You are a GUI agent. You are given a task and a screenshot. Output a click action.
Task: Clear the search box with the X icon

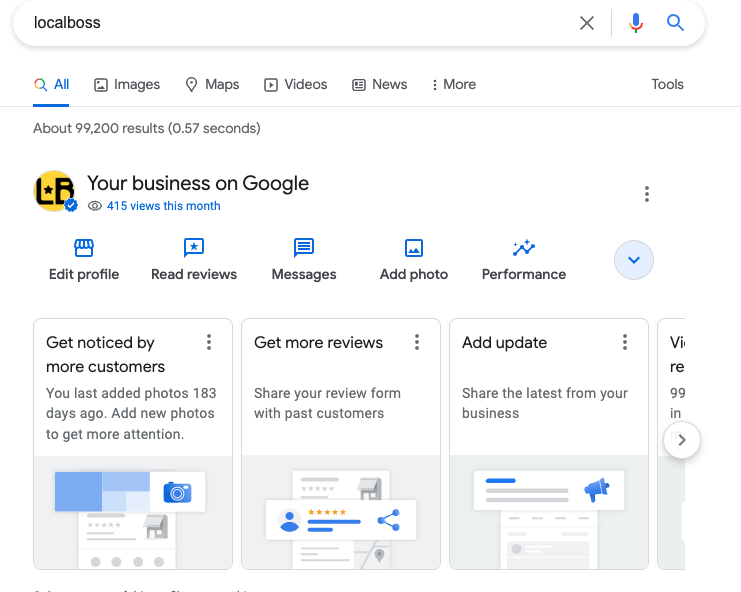(x=586, y=23)
